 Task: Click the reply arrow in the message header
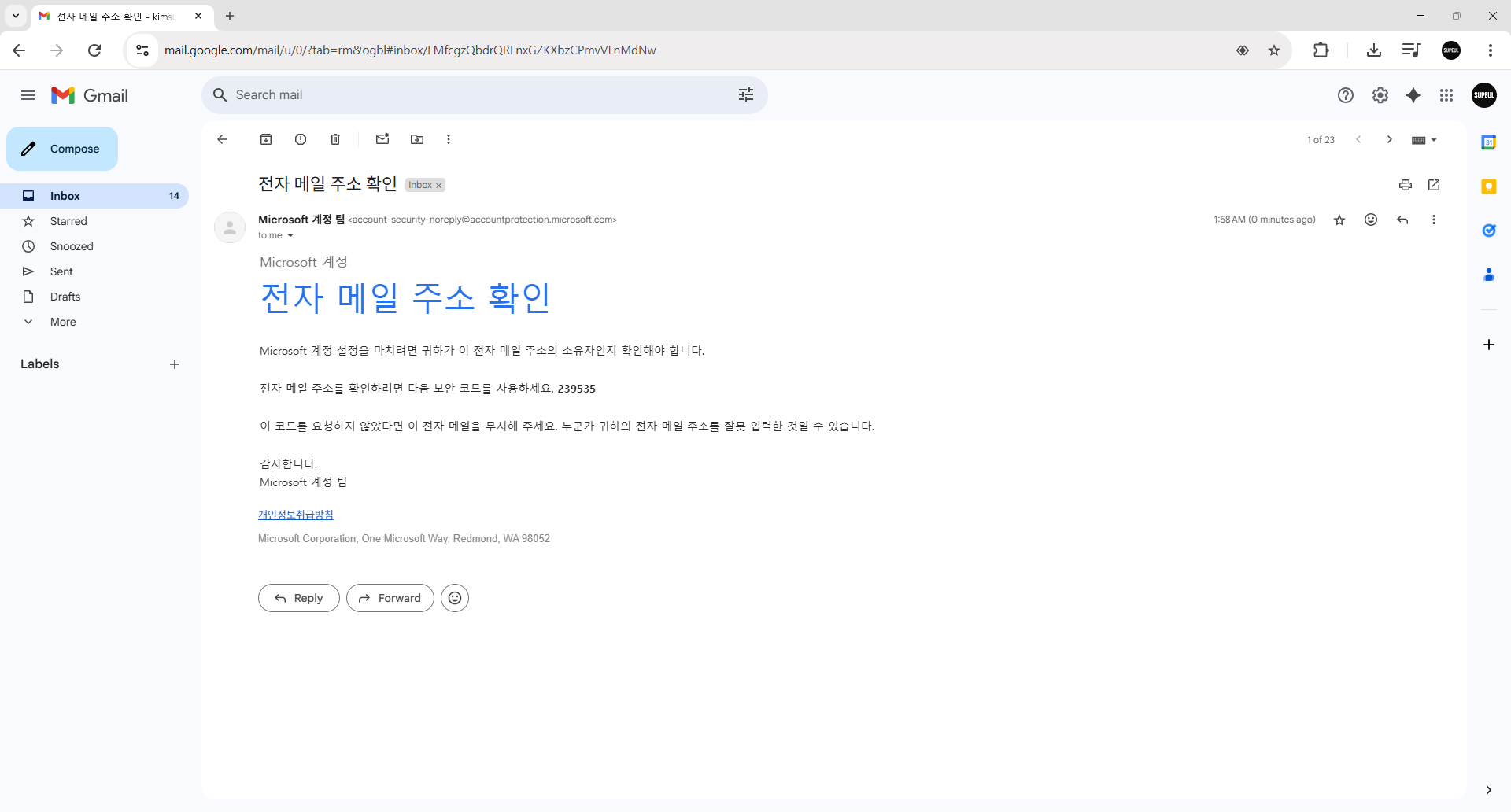1402,220
